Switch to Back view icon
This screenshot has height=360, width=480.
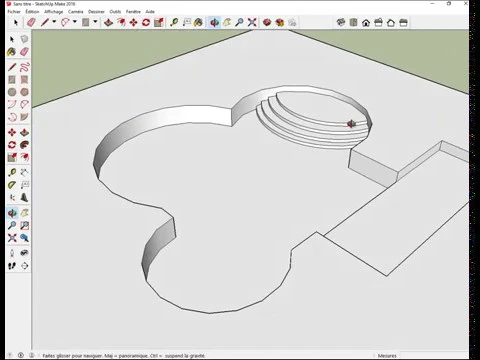[x=391, y=23]
